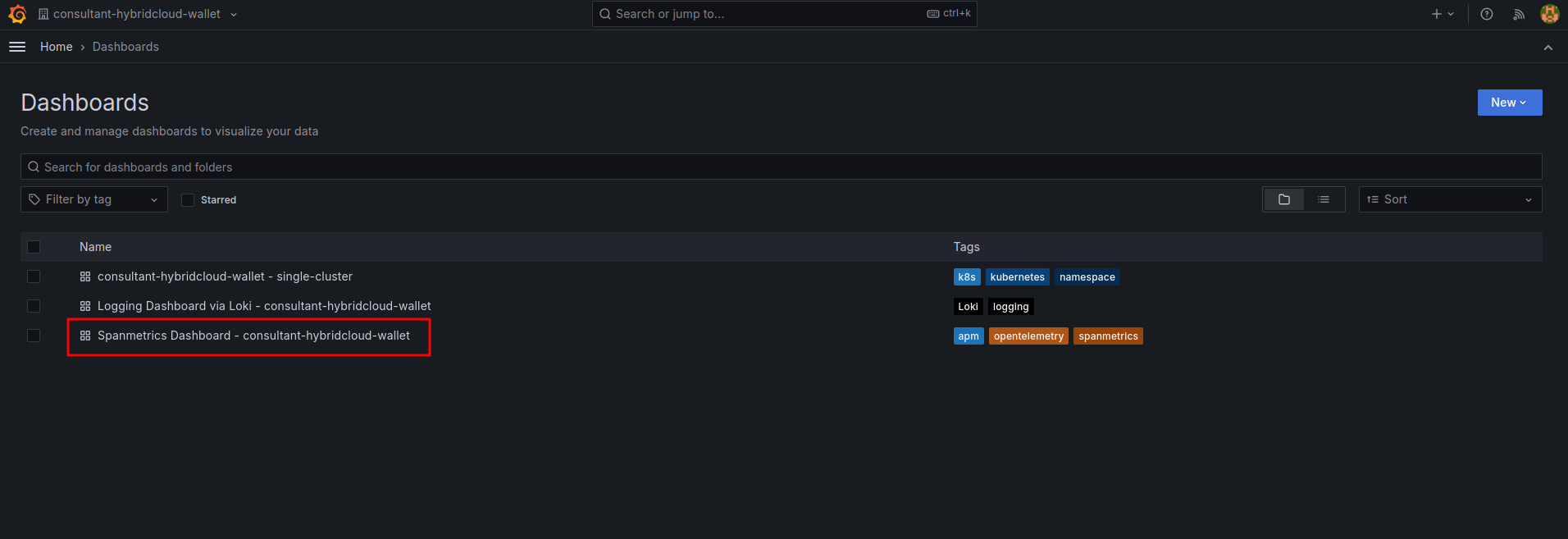Image resolution: width=1568 pixels, height=539 pixels.
Task: Toggle the hamburger navigation menu
Action: click(x=17, y=47)
